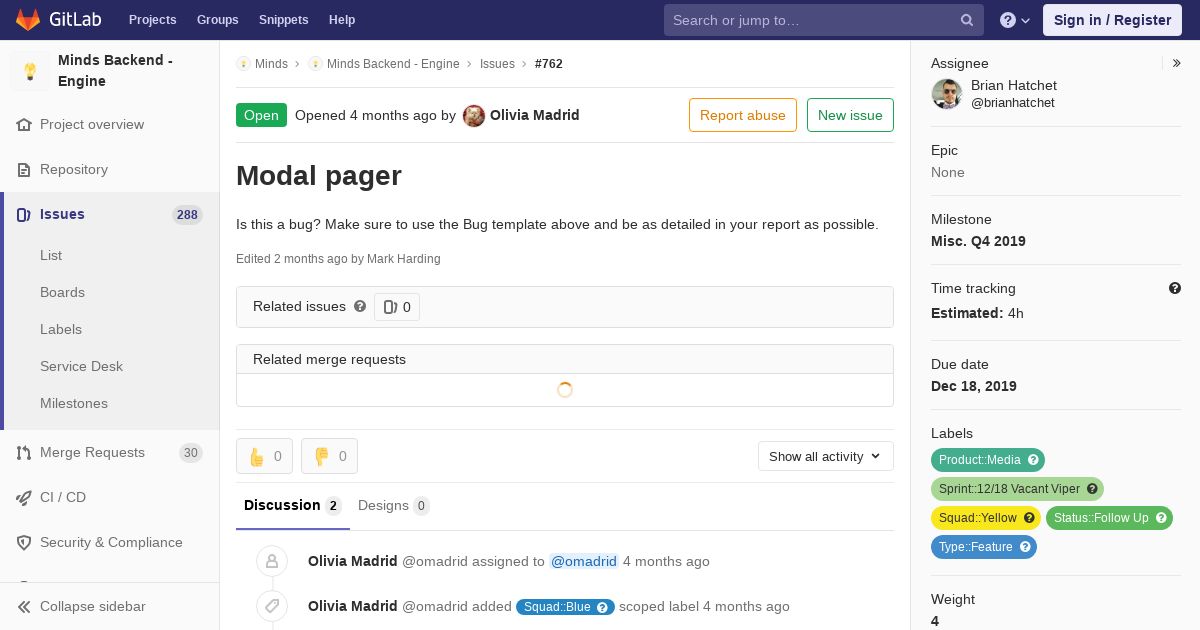Collapse the right sidebar with double arrow
The height and width of the screenshot is (630, 1200).
tap(1177, 63)
